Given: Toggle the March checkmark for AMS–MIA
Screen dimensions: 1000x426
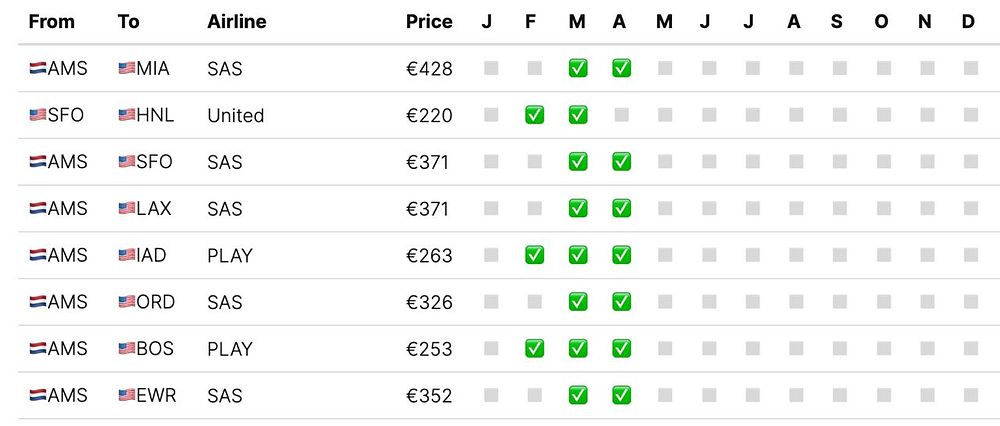Looking at the screenshot, I should pos(578,68).
